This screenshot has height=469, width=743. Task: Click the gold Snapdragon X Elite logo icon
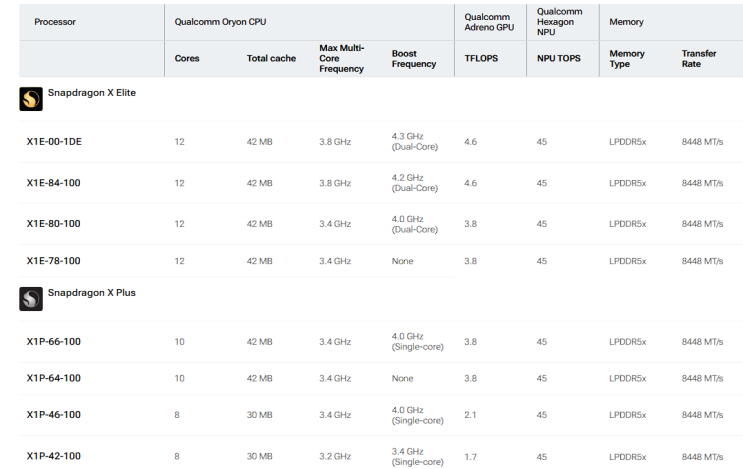click(31, 99)
